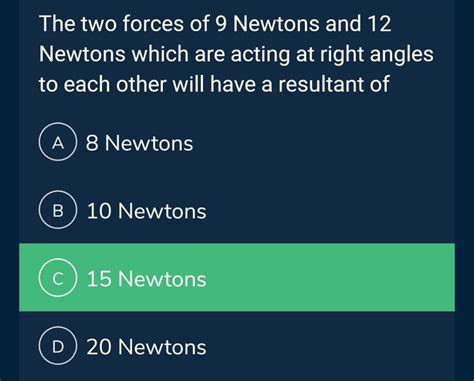Select the circle labeled B
Screen dimensions: 474x381
click(58, 210)
